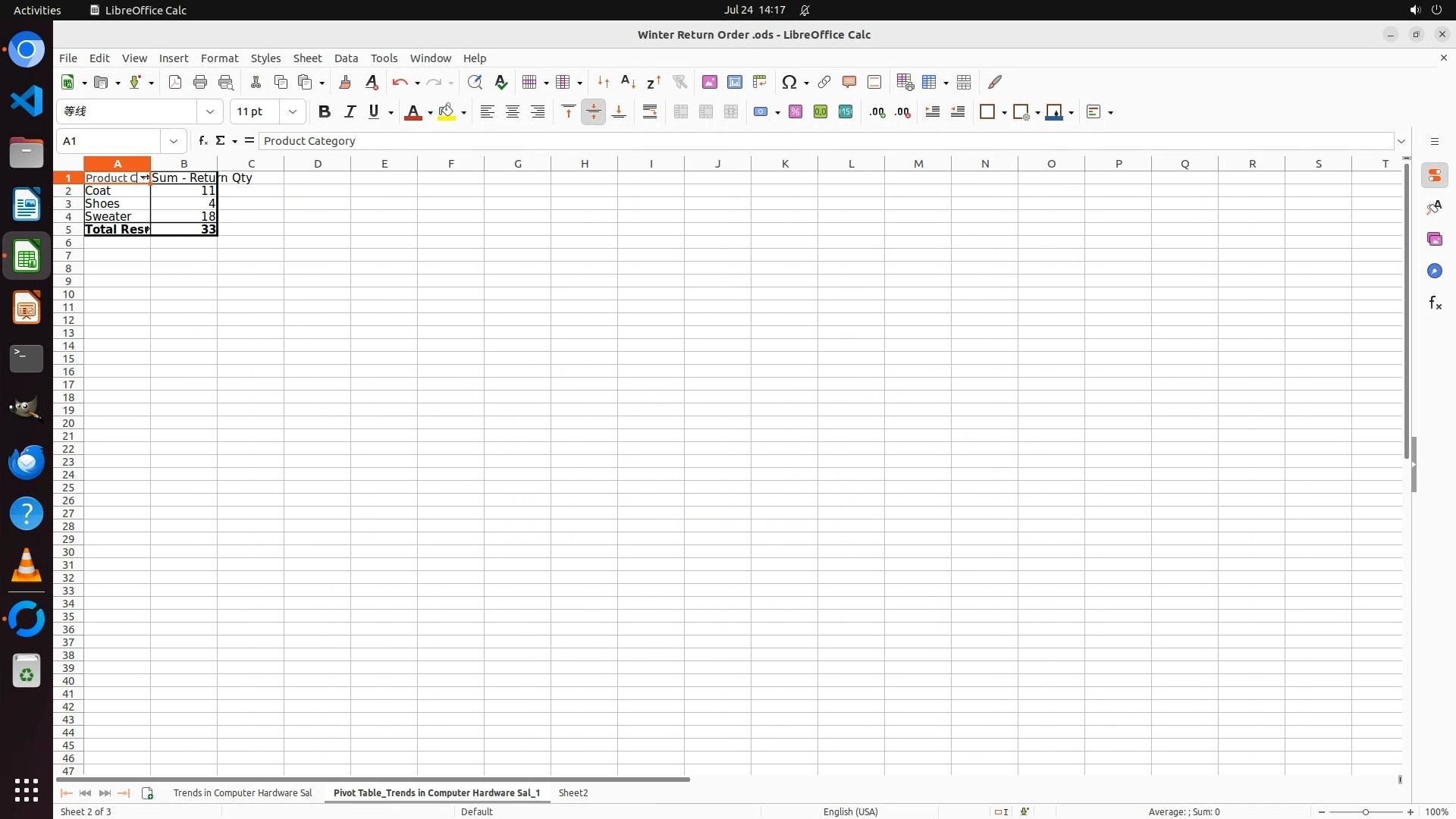This screenshot has height=819, width=1456.
Task: Toggle italic text formatting
Action: (350, 112)
